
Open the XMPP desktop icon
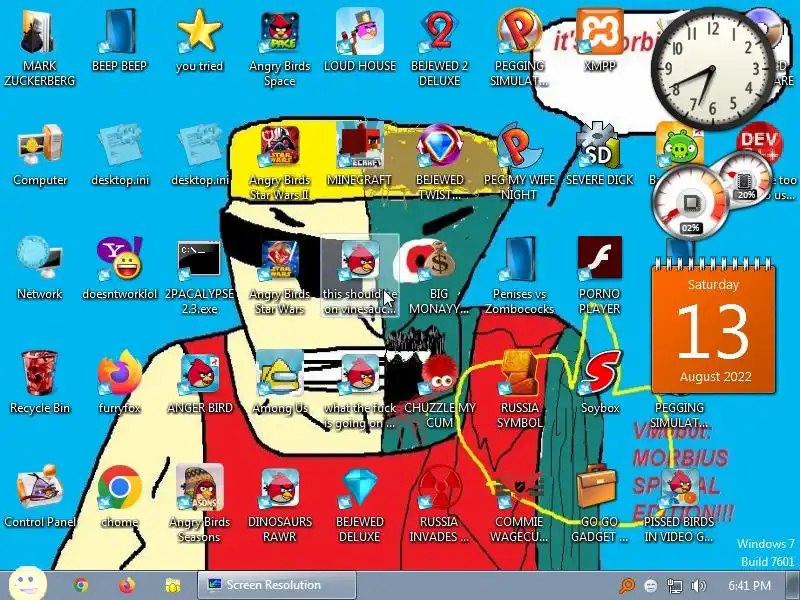click(599, 41)
